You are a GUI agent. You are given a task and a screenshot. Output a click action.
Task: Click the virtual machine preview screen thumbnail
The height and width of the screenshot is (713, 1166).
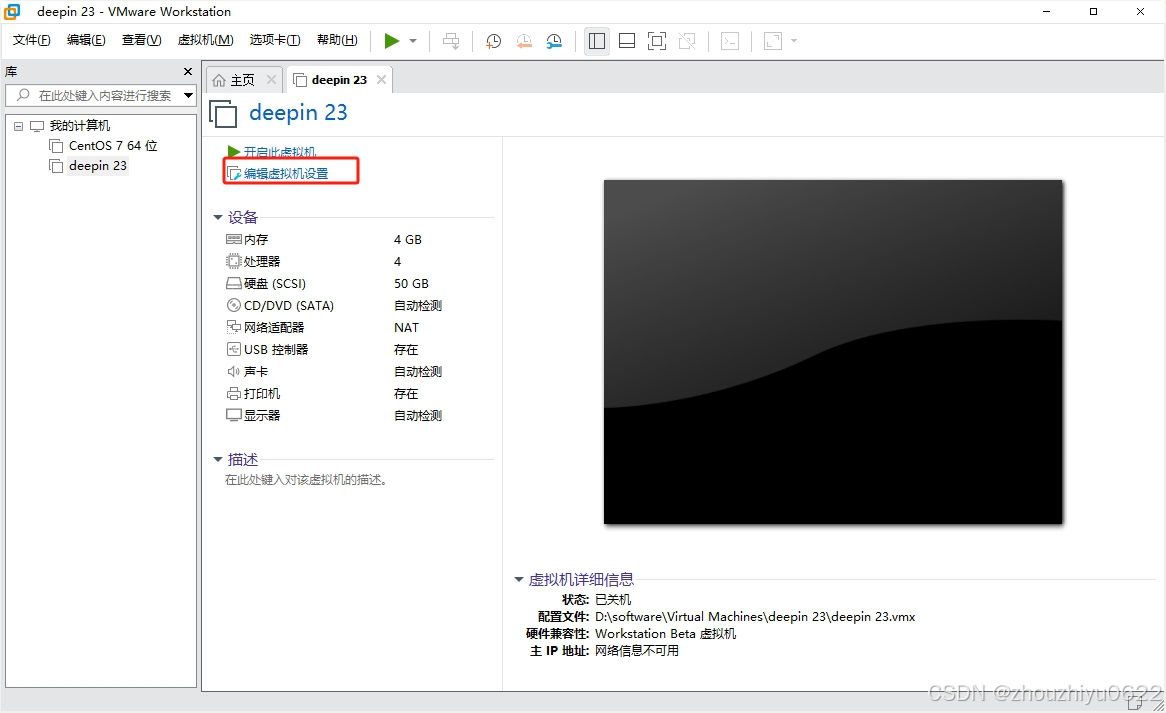click(x=833, y=352)
